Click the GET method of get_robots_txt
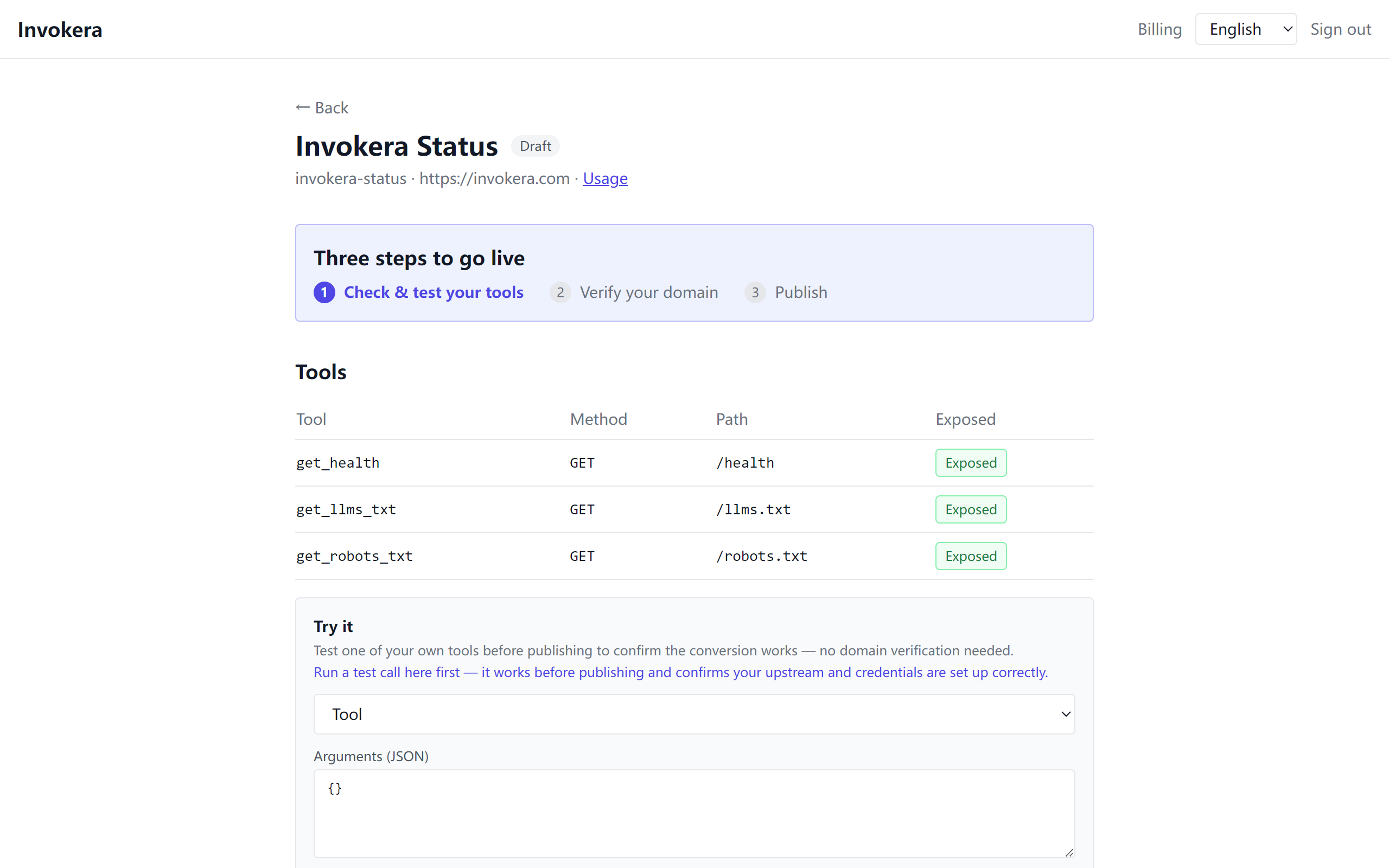This screenshot has height=868, width=1389. pyautogui.click(x=582, y=556)
